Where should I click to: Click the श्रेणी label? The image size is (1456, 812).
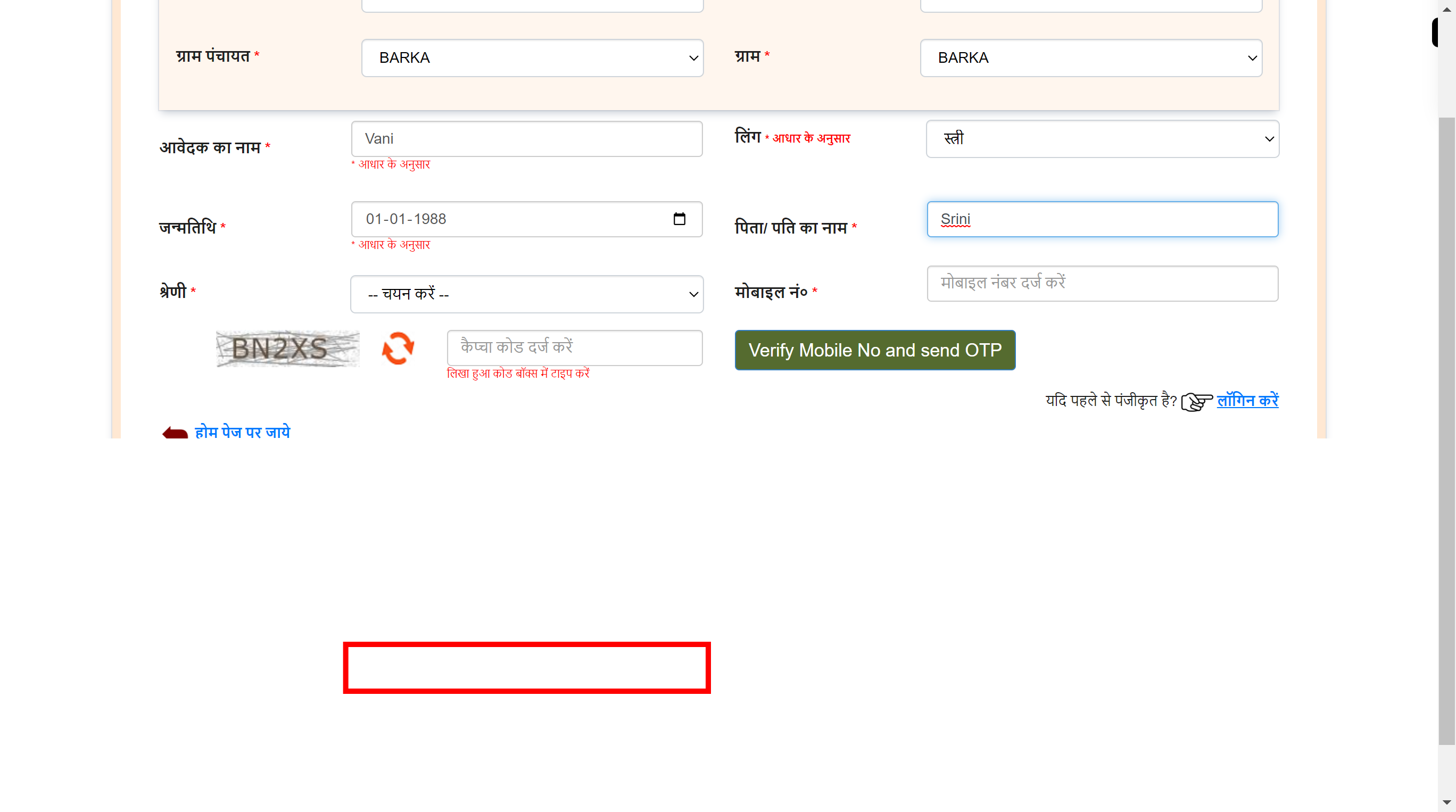click(173, 291)
